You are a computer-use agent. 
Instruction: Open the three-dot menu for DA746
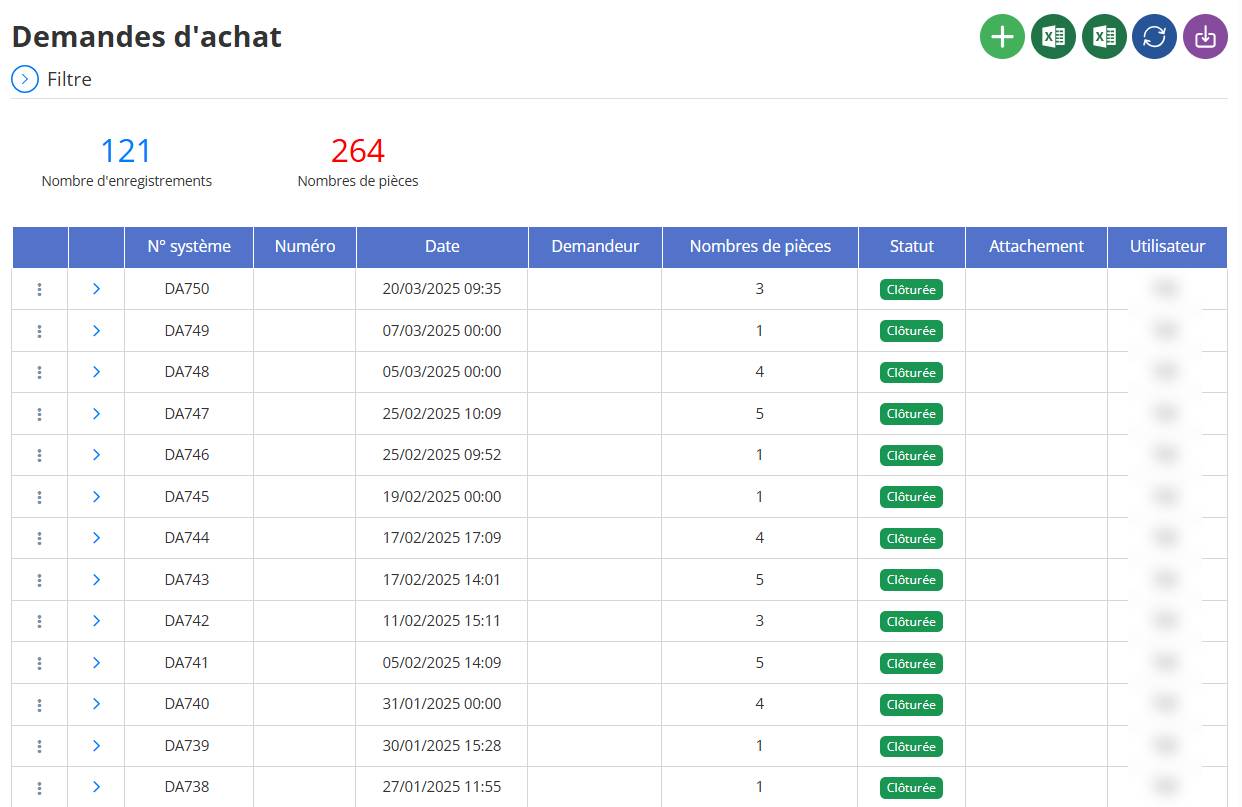39,455
